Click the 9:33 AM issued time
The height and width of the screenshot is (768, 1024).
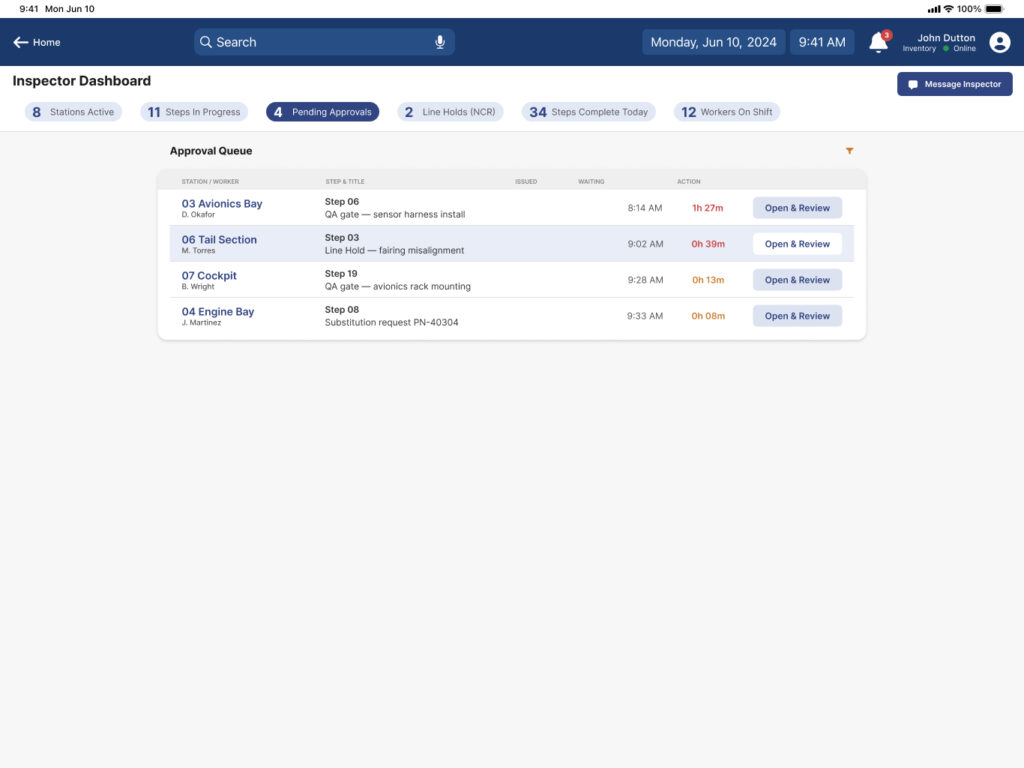click(645, 315)
